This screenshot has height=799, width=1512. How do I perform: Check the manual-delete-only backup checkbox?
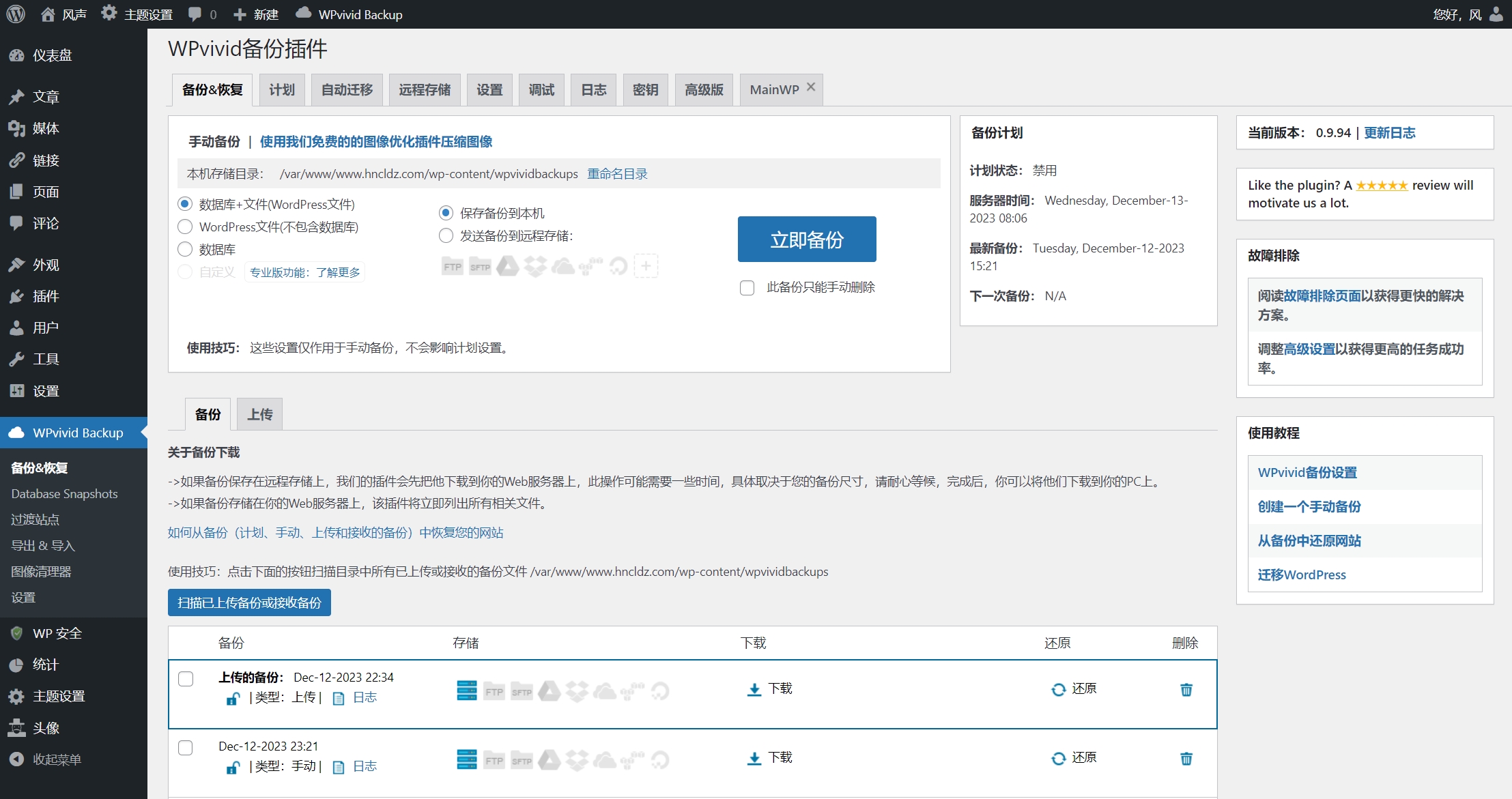[747, 288]
